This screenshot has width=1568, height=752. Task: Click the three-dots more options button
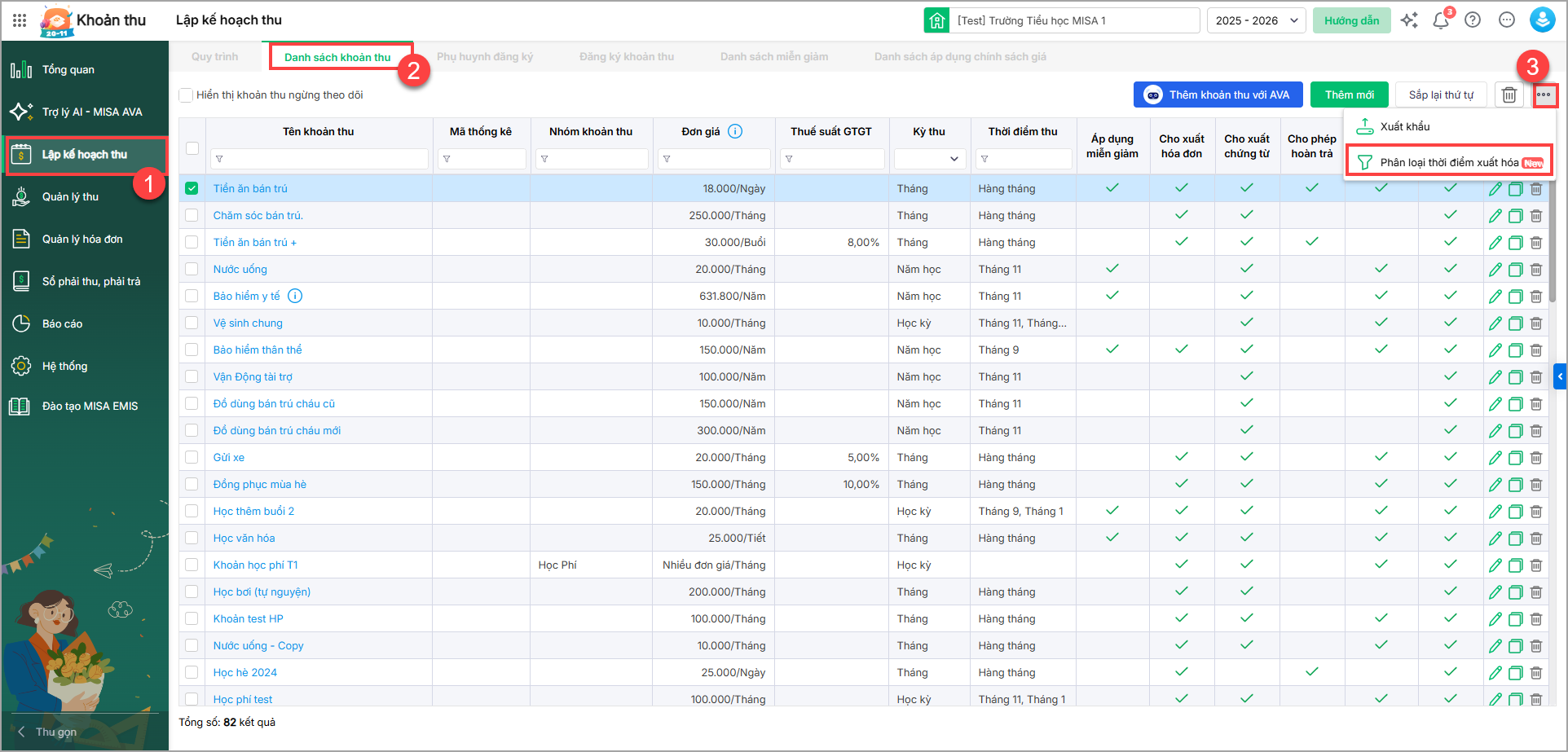click(1544, 95)
